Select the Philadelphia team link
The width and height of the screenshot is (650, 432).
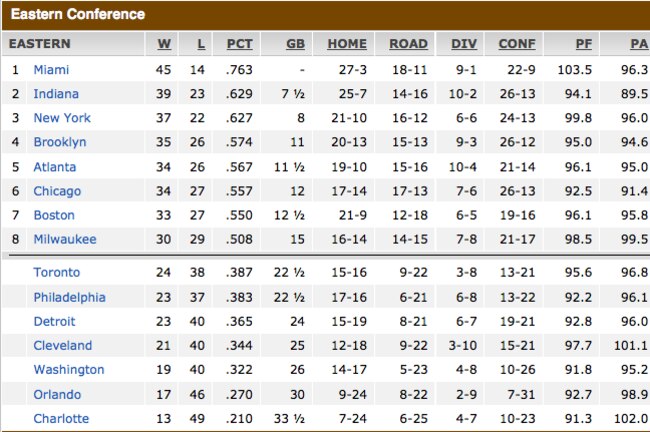[x=70, y=297]
